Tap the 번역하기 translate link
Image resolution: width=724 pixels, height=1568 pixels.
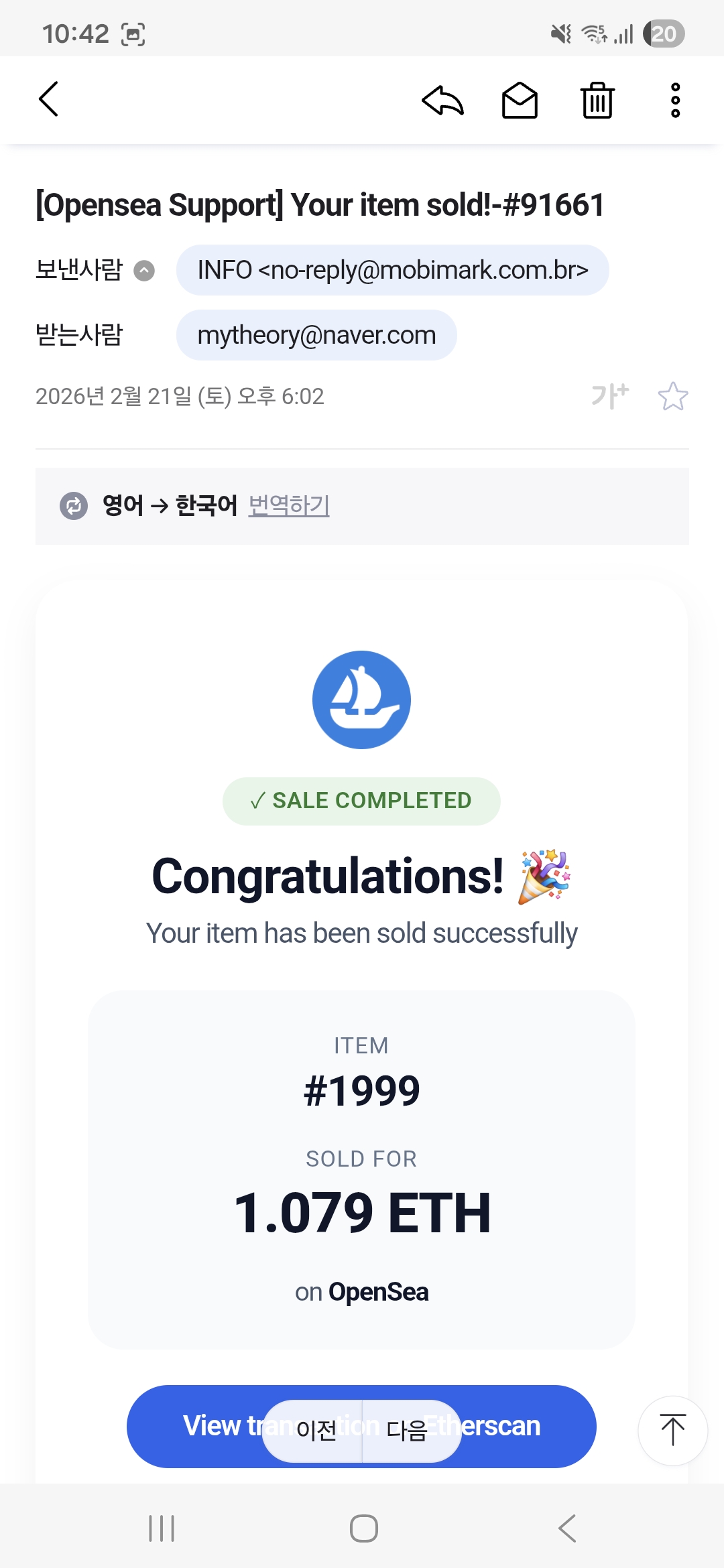point(289,505)
